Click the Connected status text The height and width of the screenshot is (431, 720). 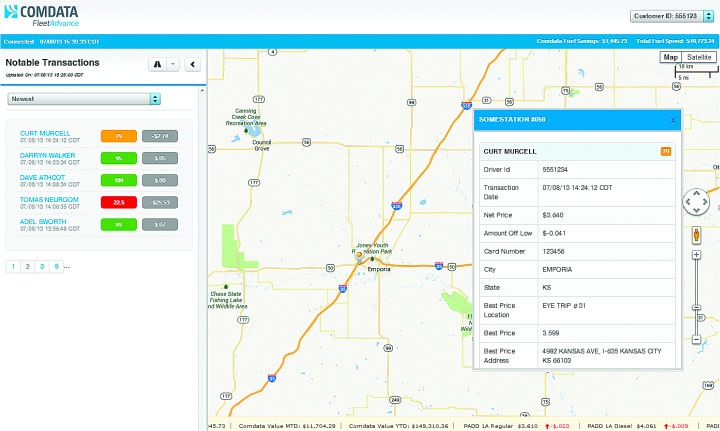[19, 41]
